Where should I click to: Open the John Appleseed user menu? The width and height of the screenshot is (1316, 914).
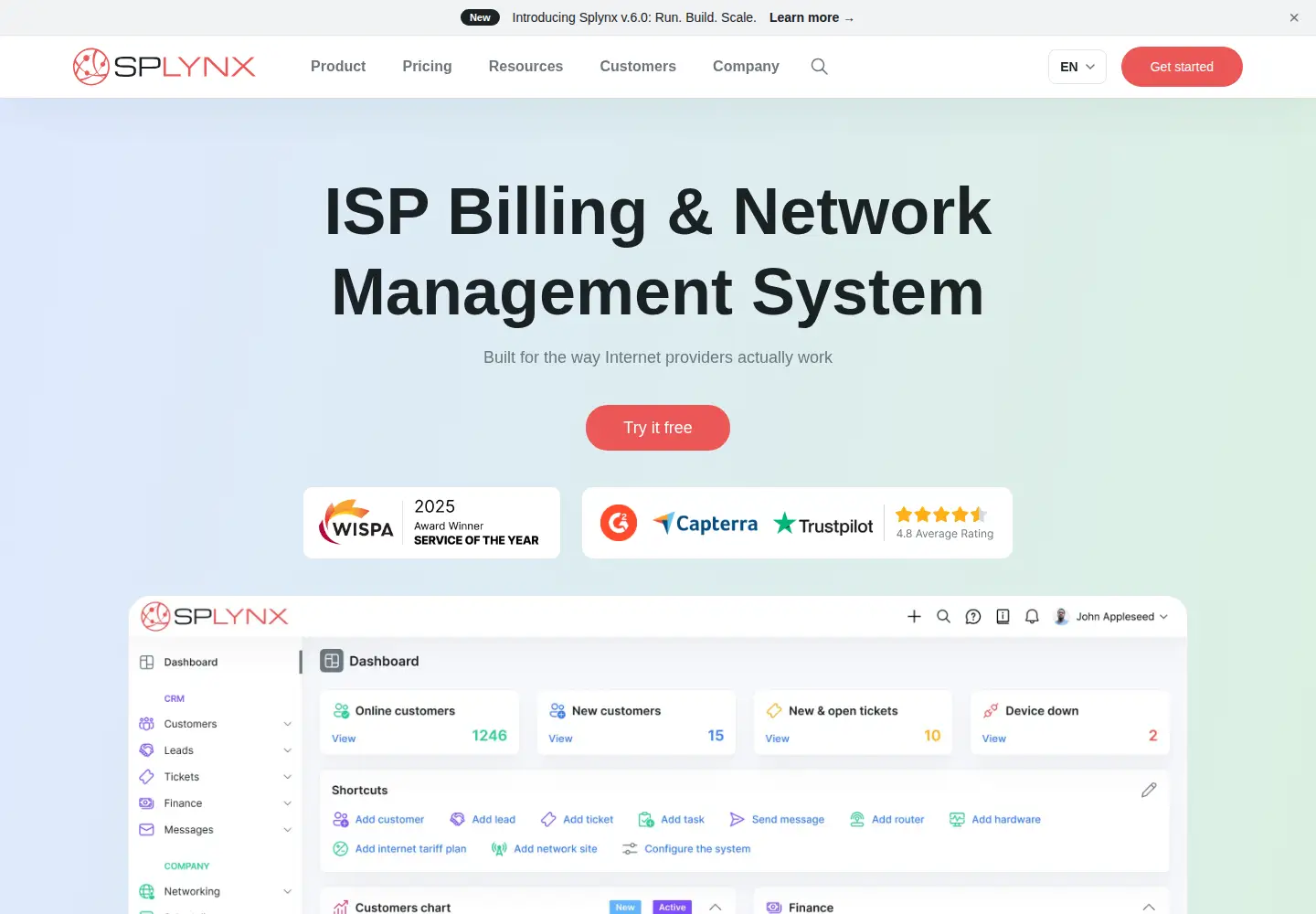click(x=1110, y=617)
